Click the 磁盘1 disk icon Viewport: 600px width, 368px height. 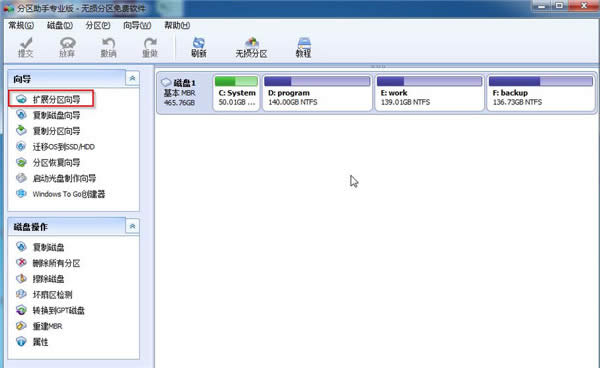coord(166,82)
